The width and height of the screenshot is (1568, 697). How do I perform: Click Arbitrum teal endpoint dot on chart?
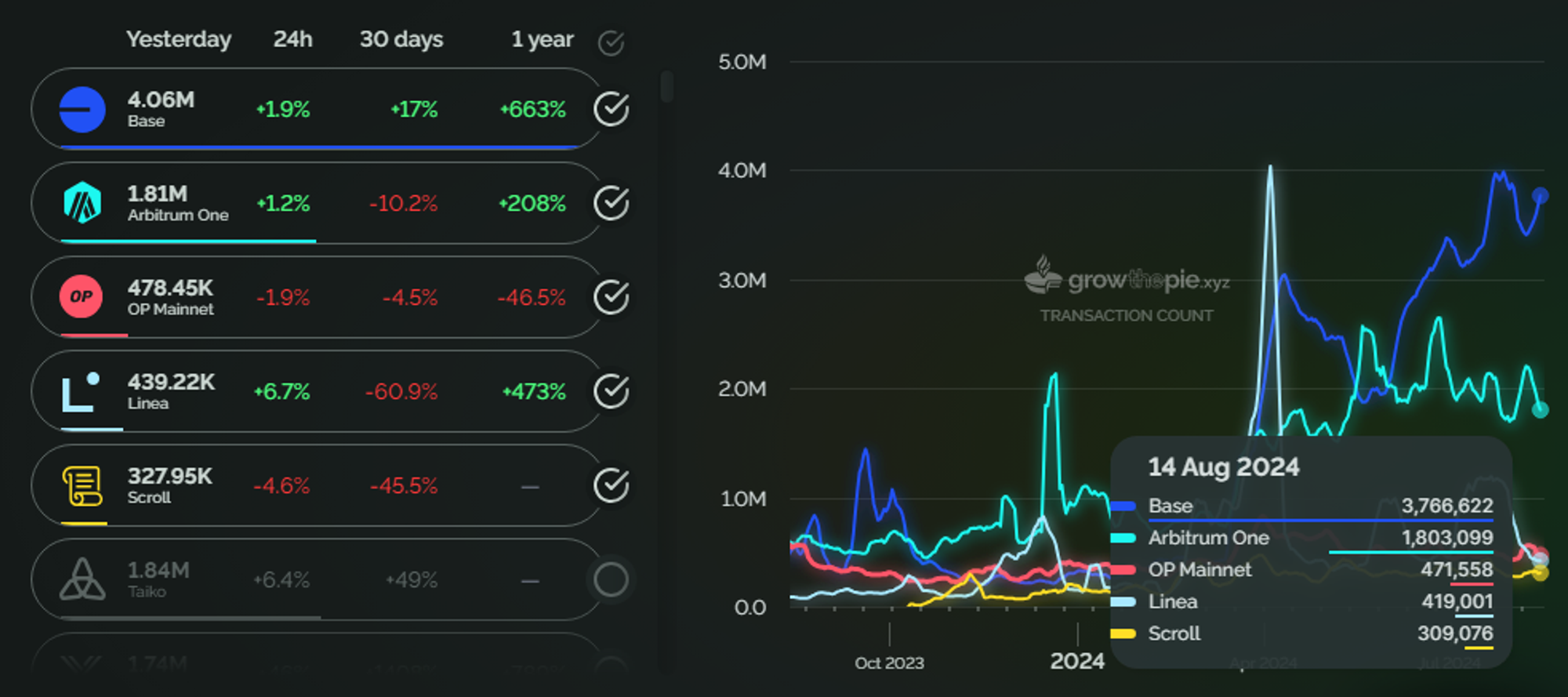click(x=1541, y=409)
